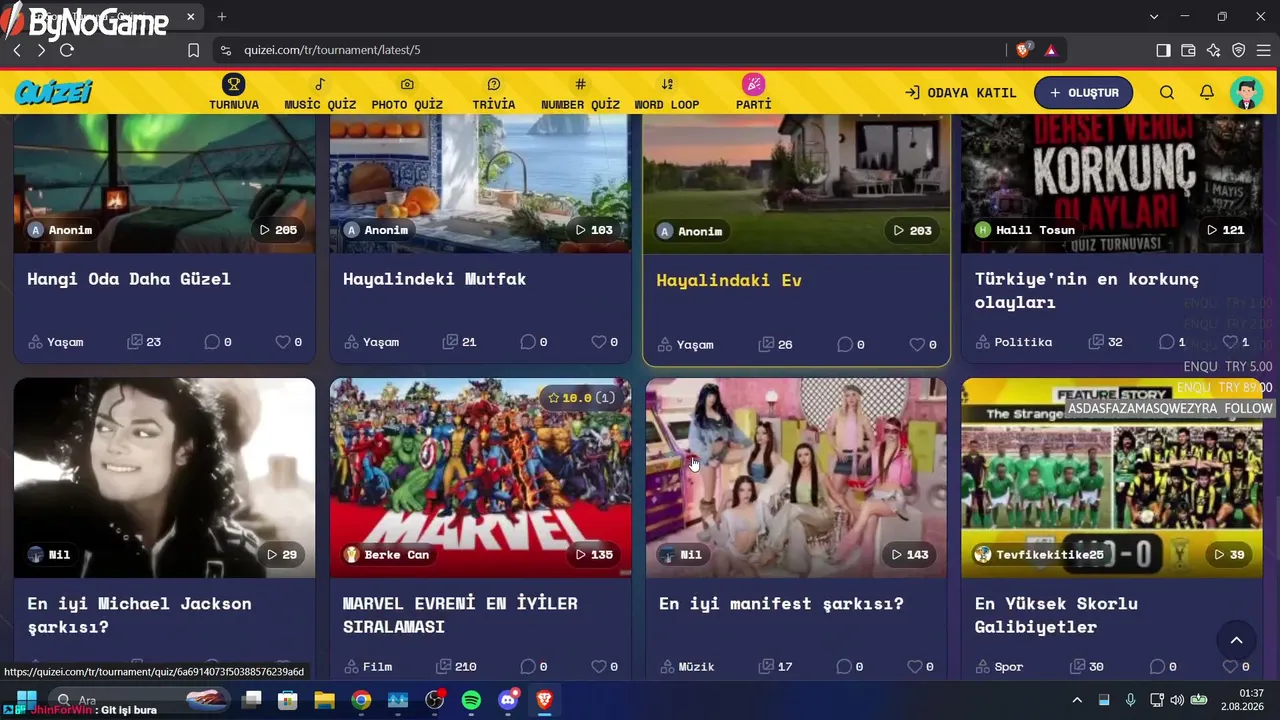
Task: Click author Tevfikekitike25 badge
Action: pyautogui.click(x=1040, y=554)
